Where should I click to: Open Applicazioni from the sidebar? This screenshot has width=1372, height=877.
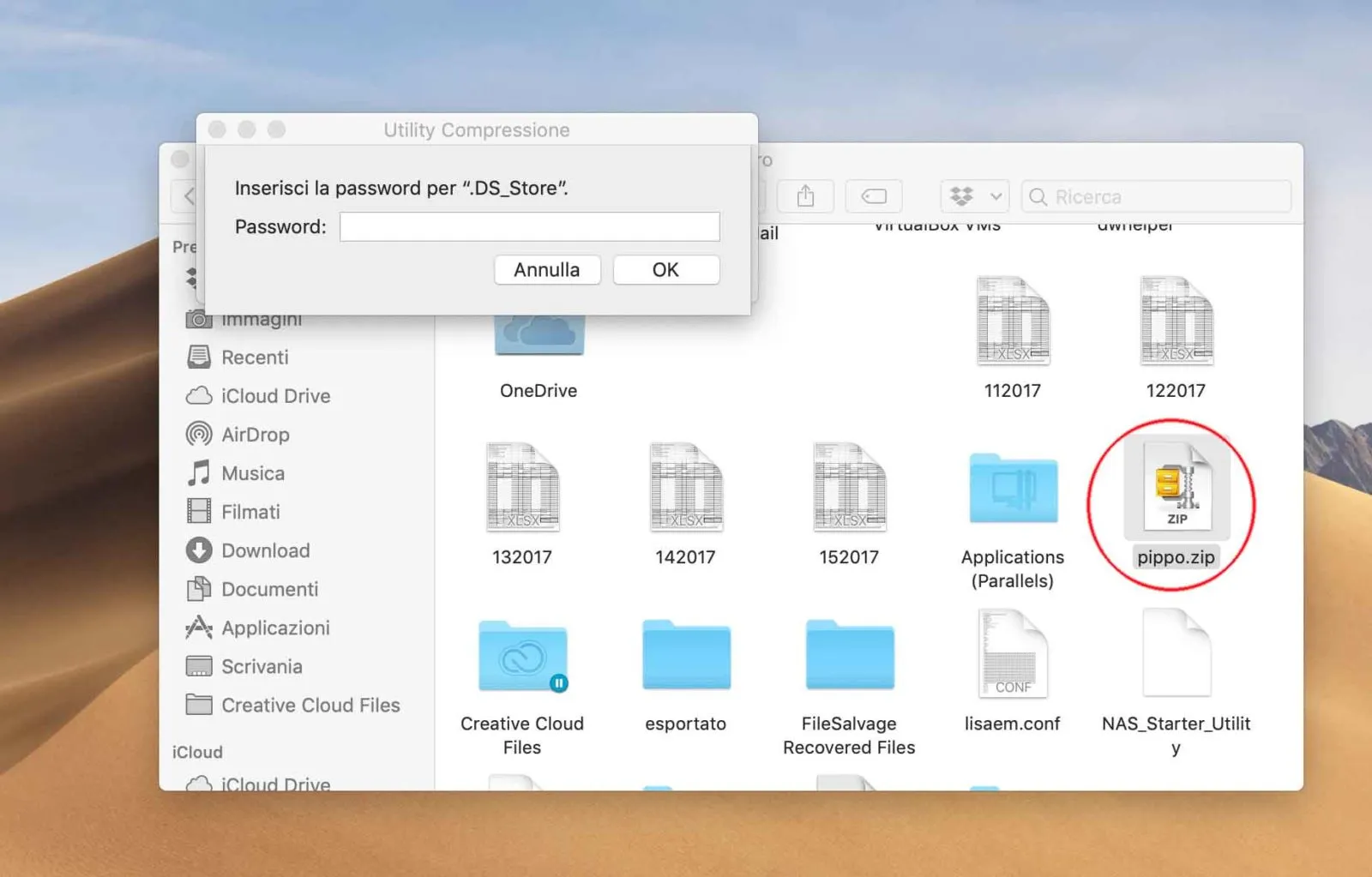274,628
